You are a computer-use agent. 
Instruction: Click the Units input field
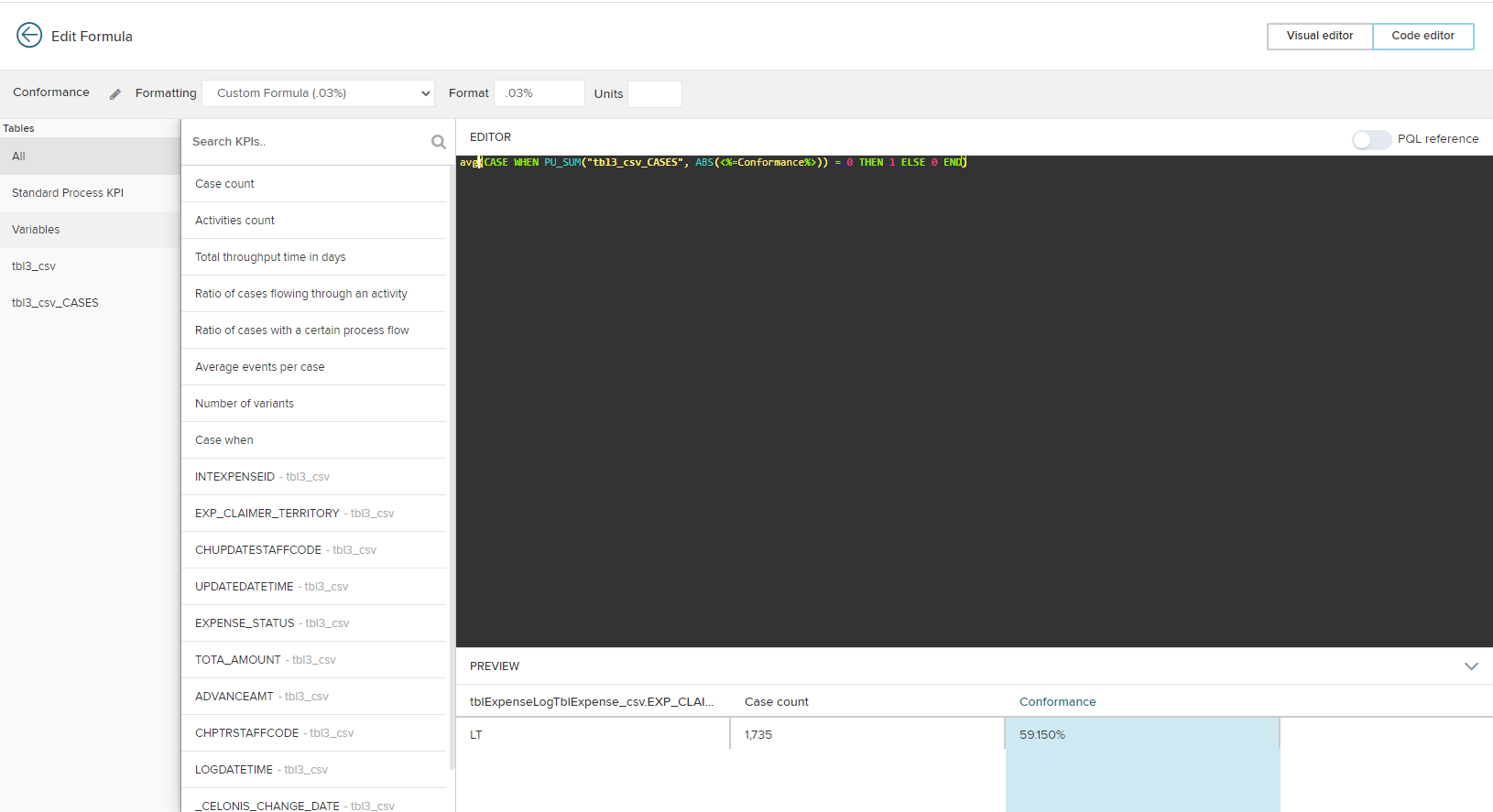(x=655, y=93)
